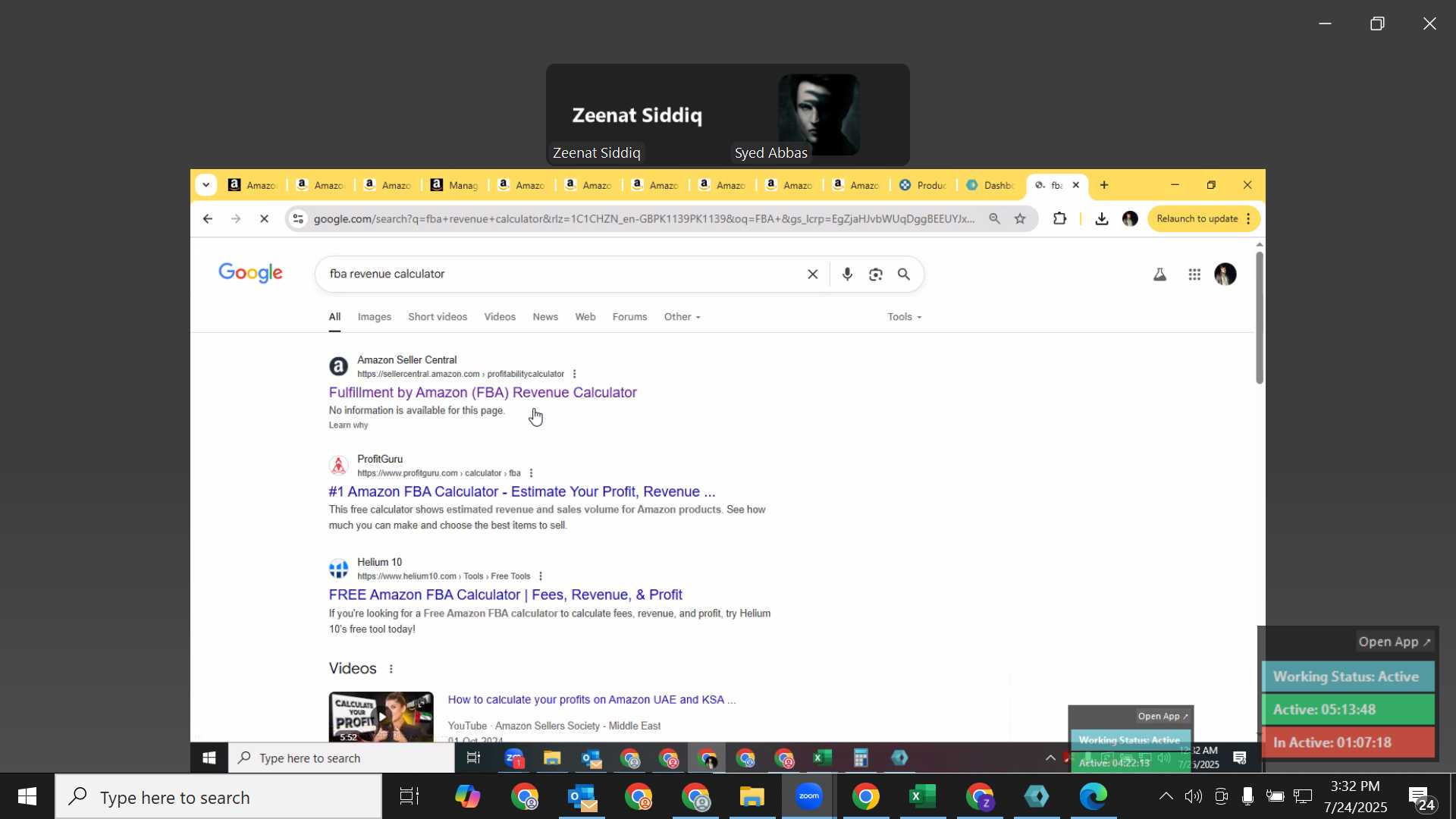The image size is (1456, 819).
Task: Open three-dot menu for Helium 10 result
Action: click(541, 576)
